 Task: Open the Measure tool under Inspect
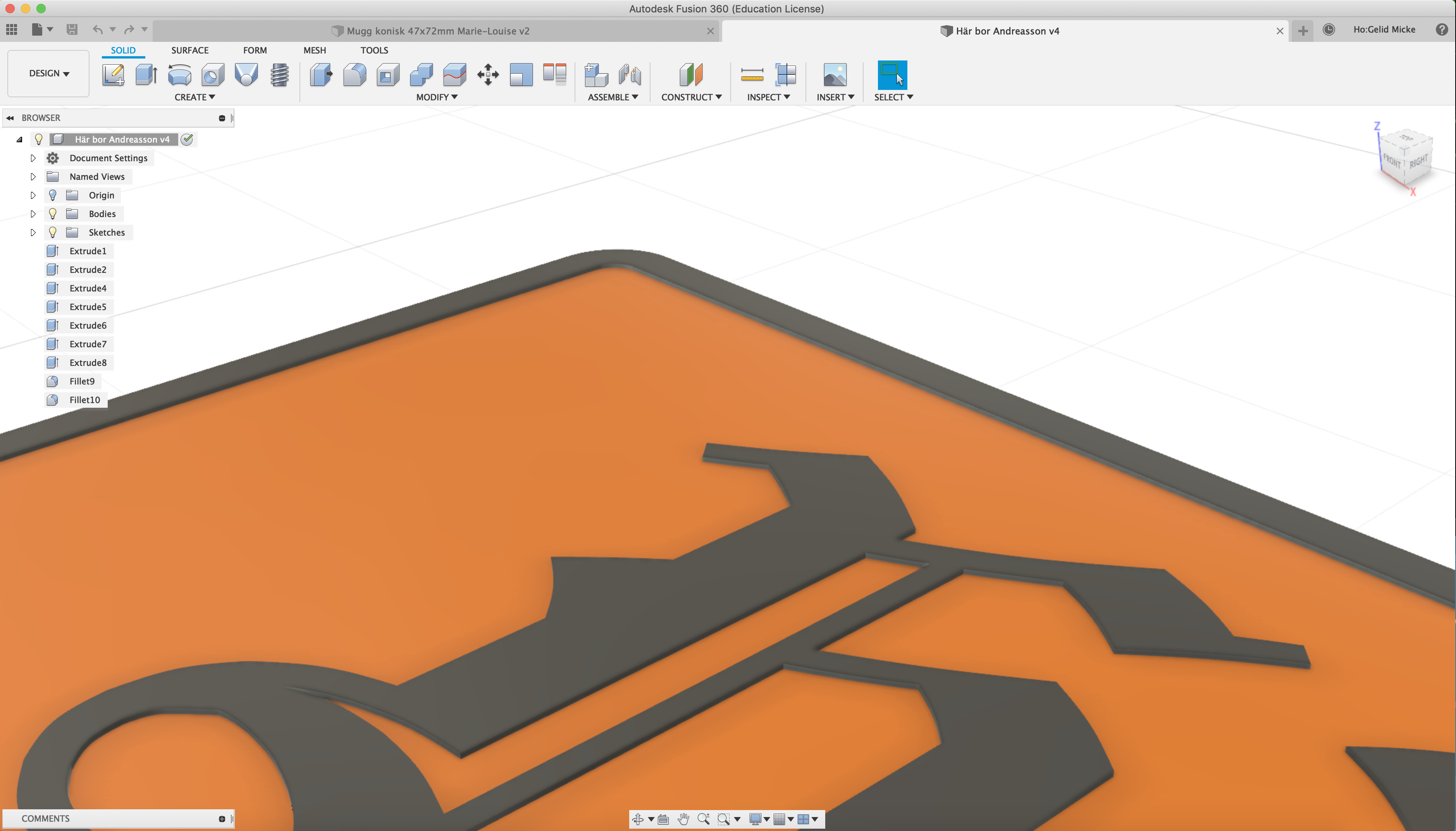[x=752, y=75]
